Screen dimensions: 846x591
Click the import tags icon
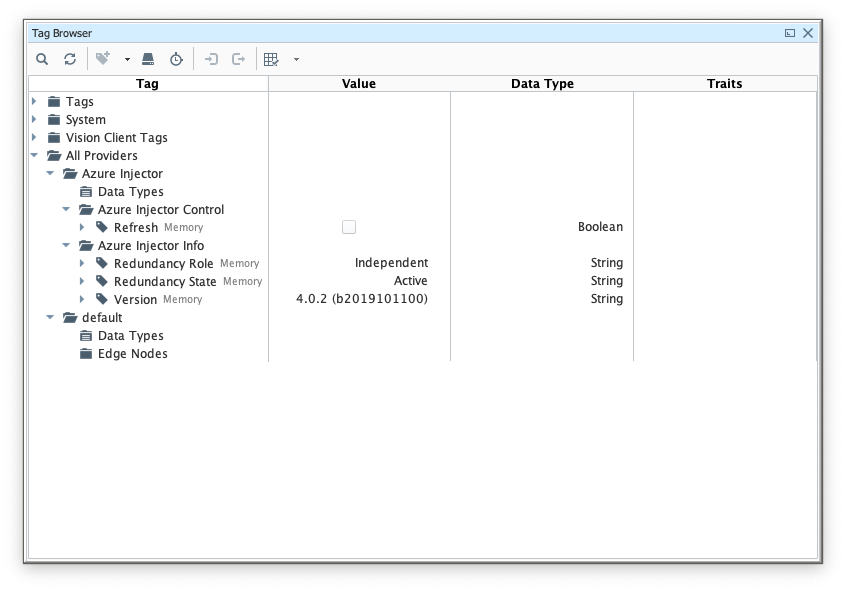pos(211,59)
